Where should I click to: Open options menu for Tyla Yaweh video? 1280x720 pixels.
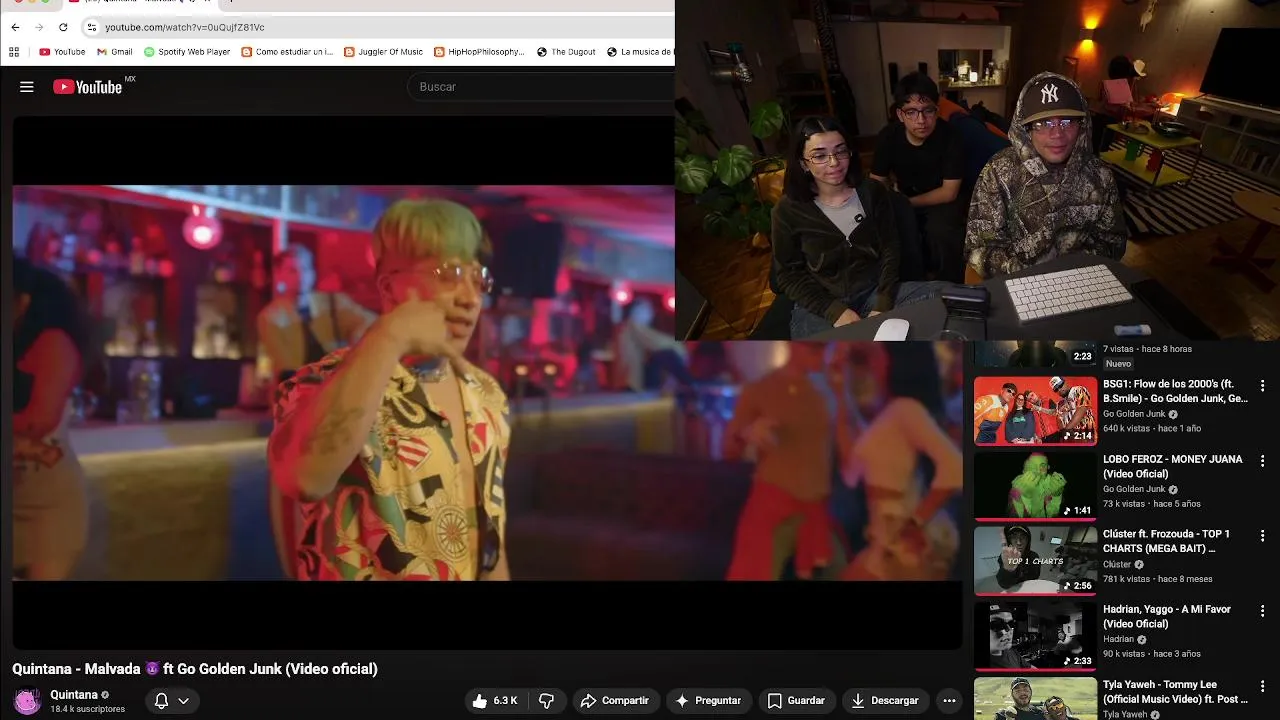click(x=1262, y=686)
